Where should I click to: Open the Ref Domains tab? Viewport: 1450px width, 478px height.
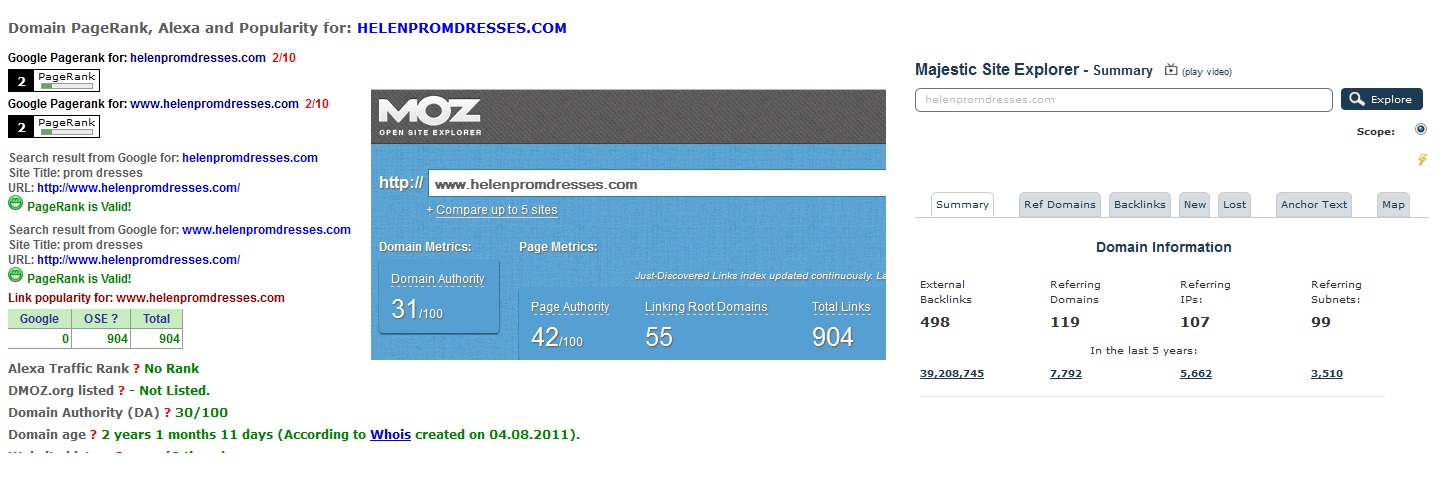click(1060, 204)
